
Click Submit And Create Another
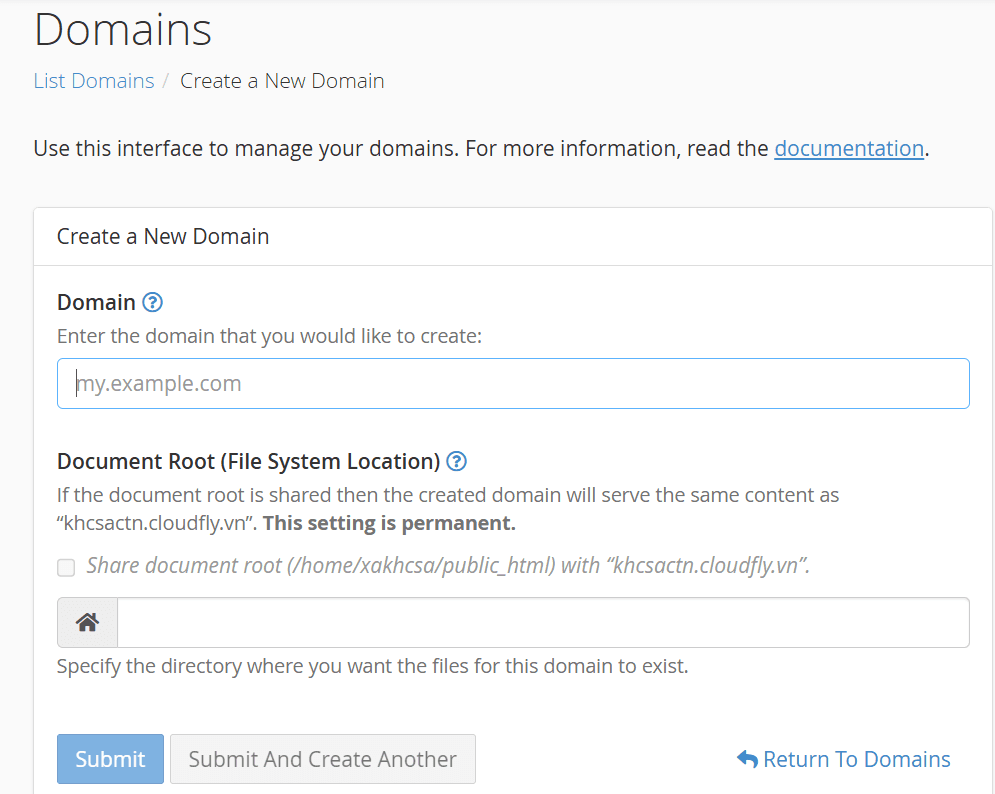pos(322,759)
